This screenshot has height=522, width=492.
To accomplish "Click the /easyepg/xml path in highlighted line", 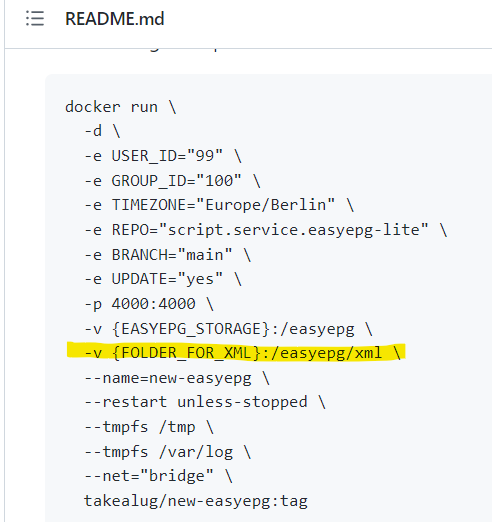I will coord(326,353).
